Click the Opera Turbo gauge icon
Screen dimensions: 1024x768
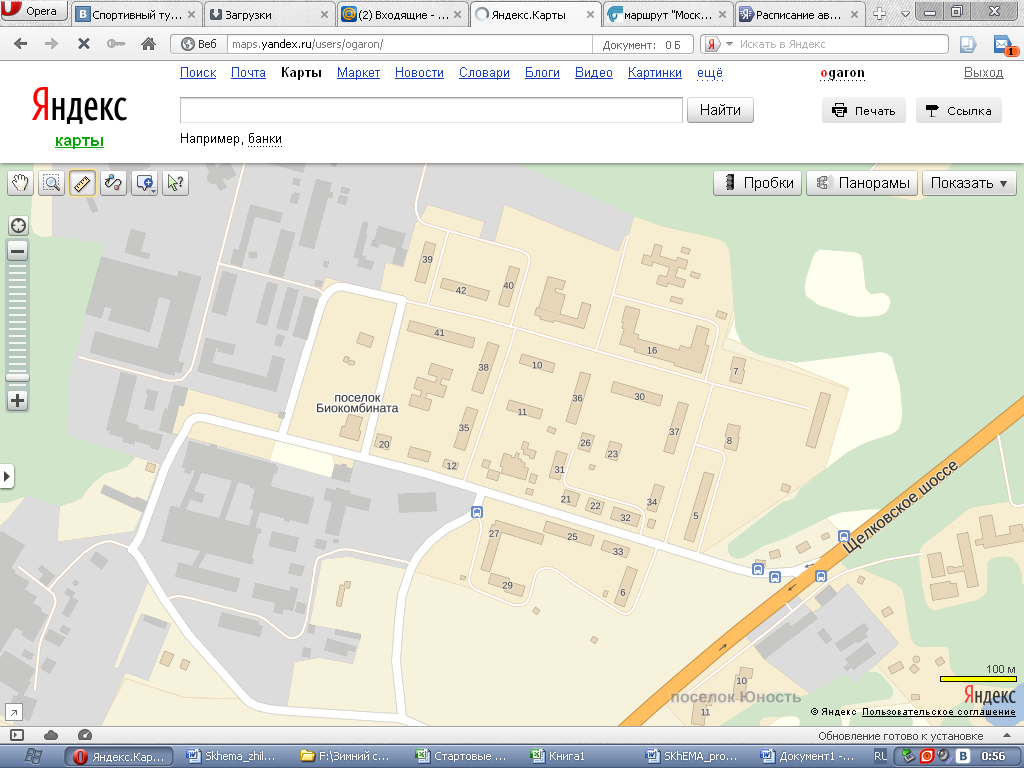tap(84, 735)
